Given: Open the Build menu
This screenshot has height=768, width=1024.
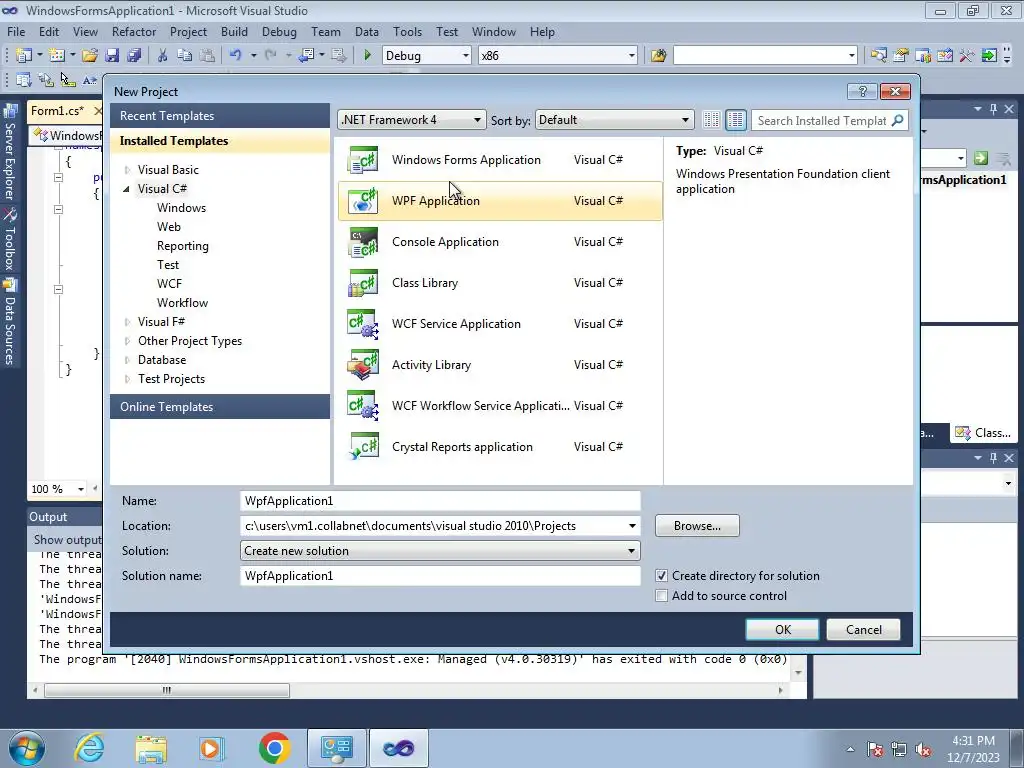Looking at the screenshot, I should [x=234, y=31].
